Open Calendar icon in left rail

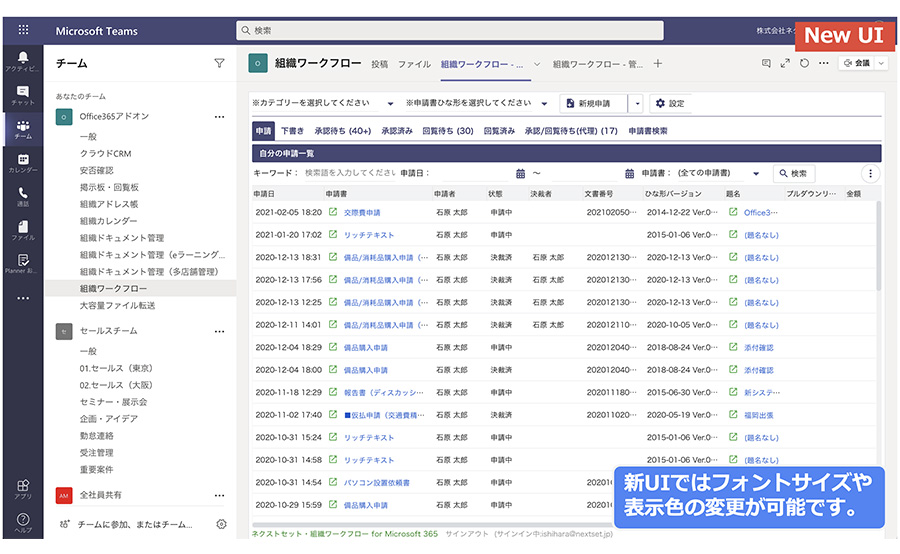[23, 162]
